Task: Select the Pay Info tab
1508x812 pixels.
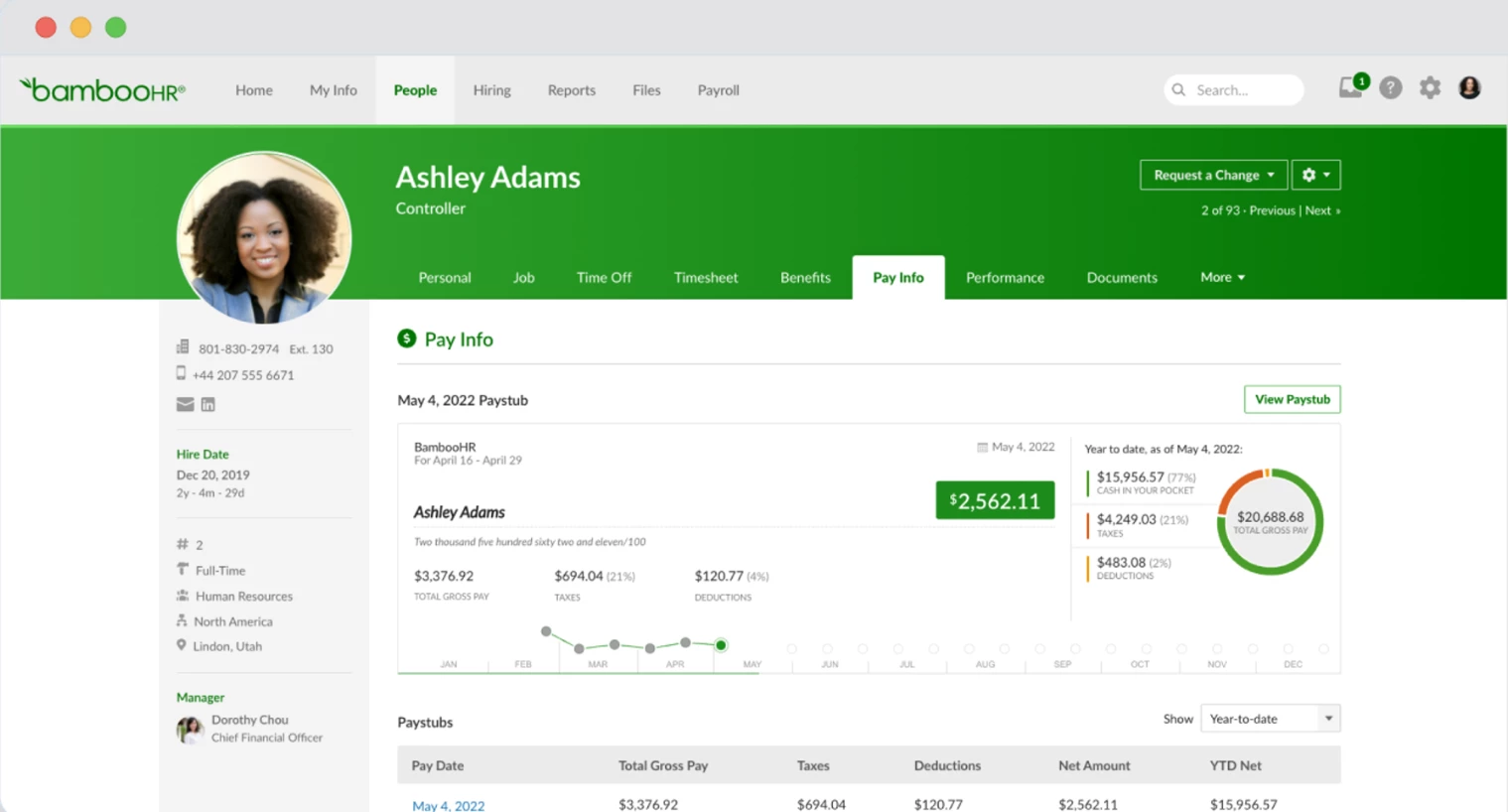Action: [898, 278]
